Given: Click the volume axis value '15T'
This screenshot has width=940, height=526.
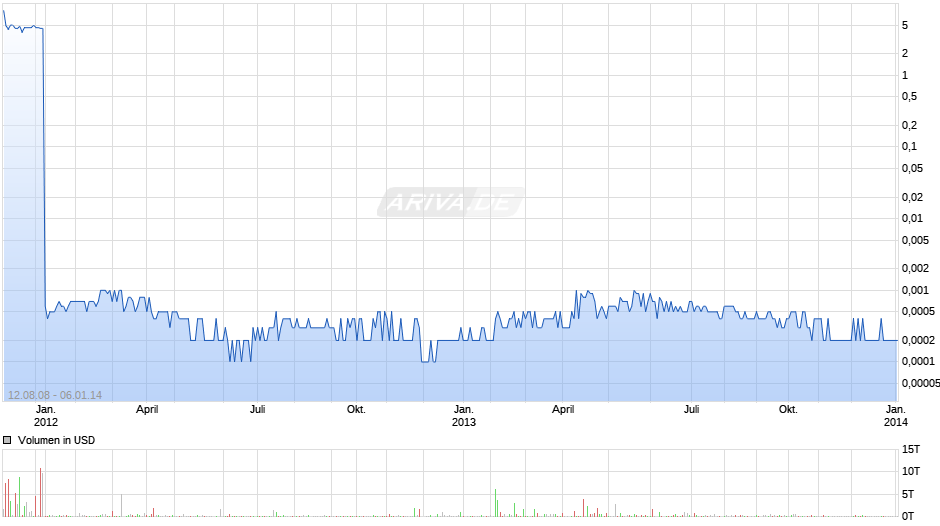Looking at the screenshot, I should click(x=911, y=449).
